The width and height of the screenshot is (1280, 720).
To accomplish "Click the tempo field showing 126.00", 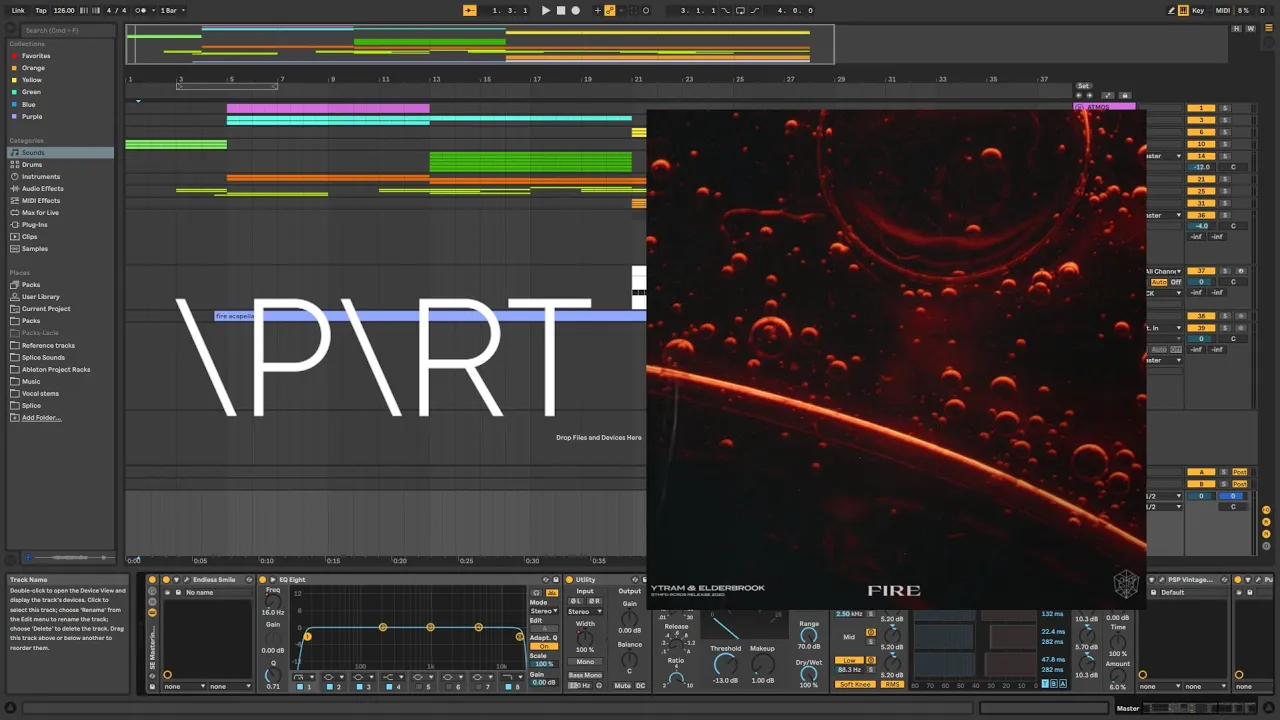I will (64, 10).
